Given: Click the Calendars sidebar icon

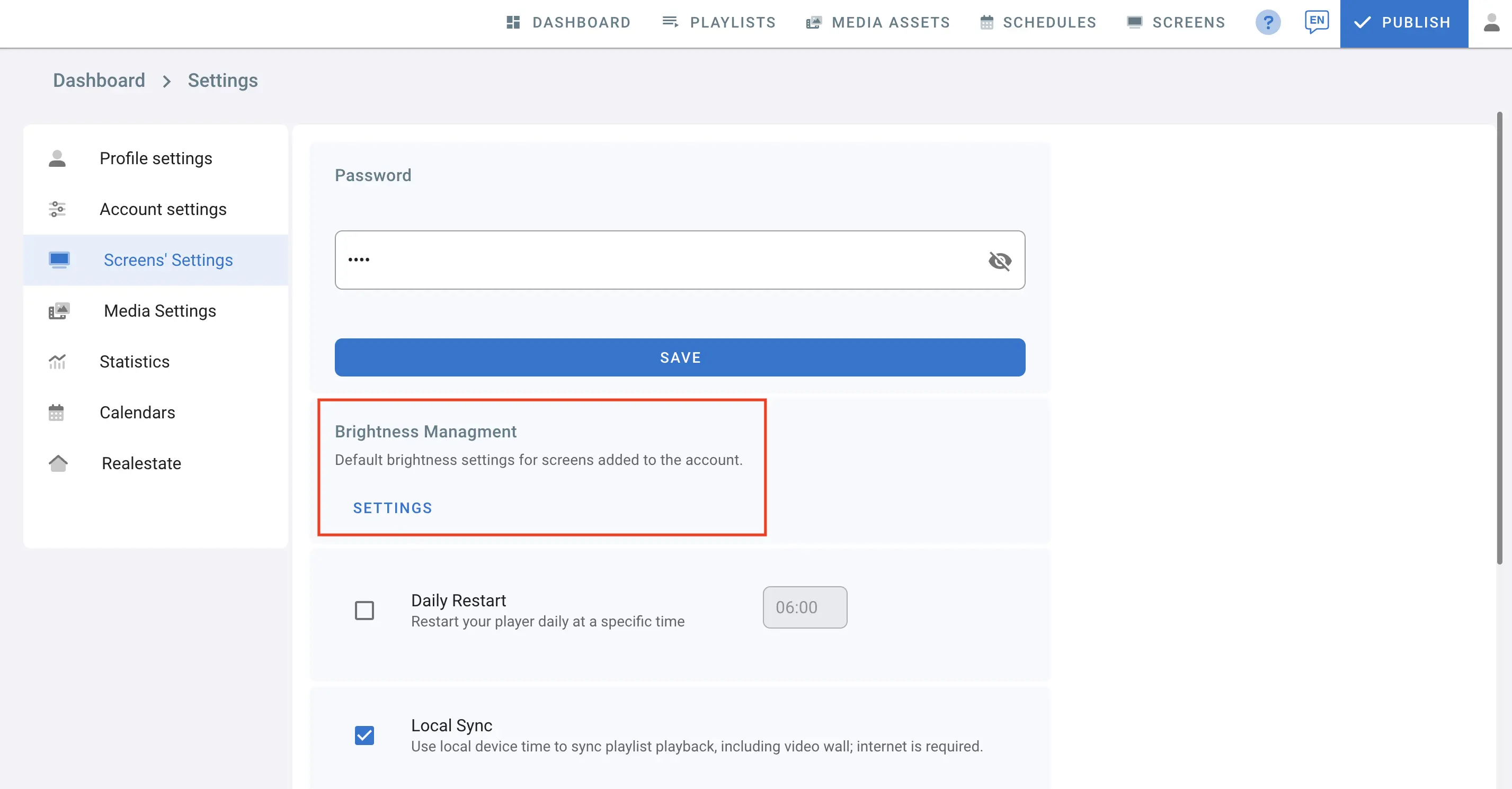Looking at the screenshot, I should click(x=56, y=413).
